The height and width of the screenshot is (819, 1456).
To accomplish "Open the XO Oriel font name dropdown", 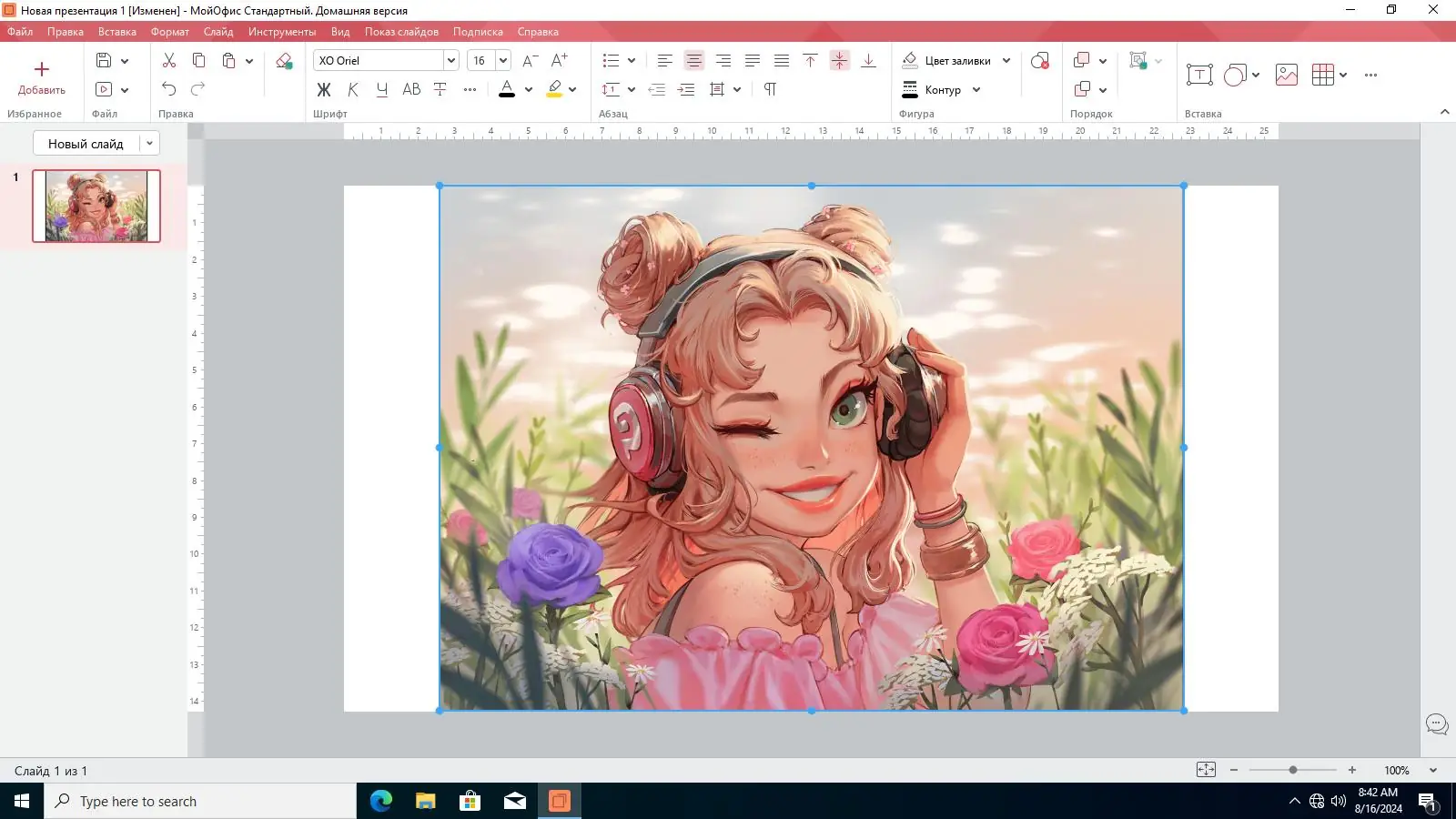I will (x=450, y=61).
